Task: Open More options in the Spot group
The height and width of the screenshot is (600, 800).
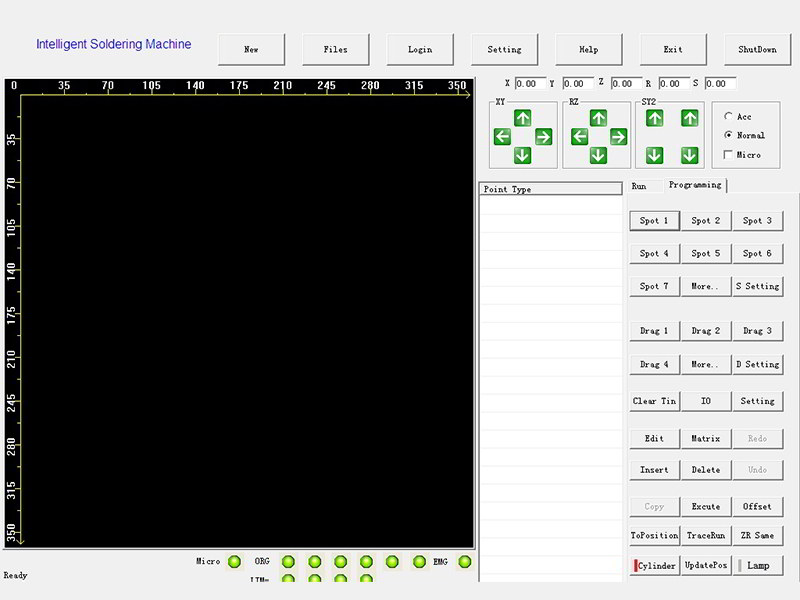Action: [705, 286]
